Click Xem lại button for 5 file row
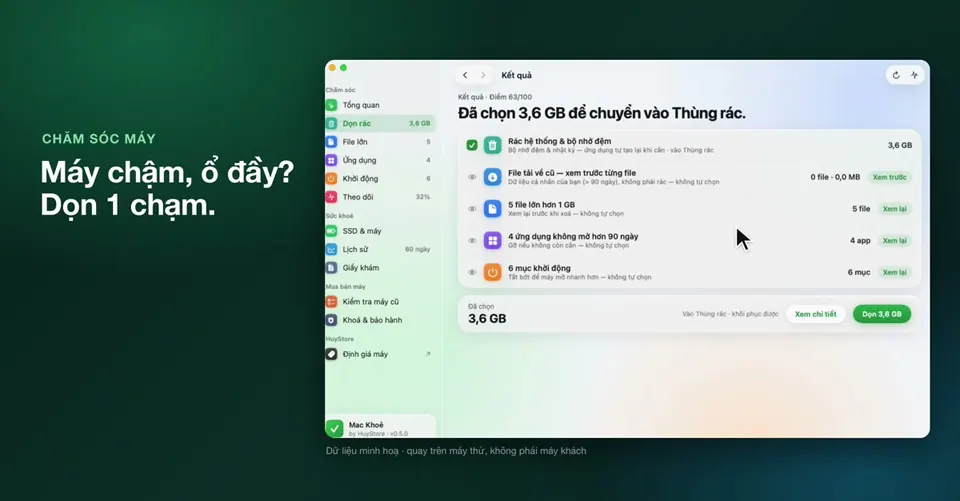 click(894, 209)
